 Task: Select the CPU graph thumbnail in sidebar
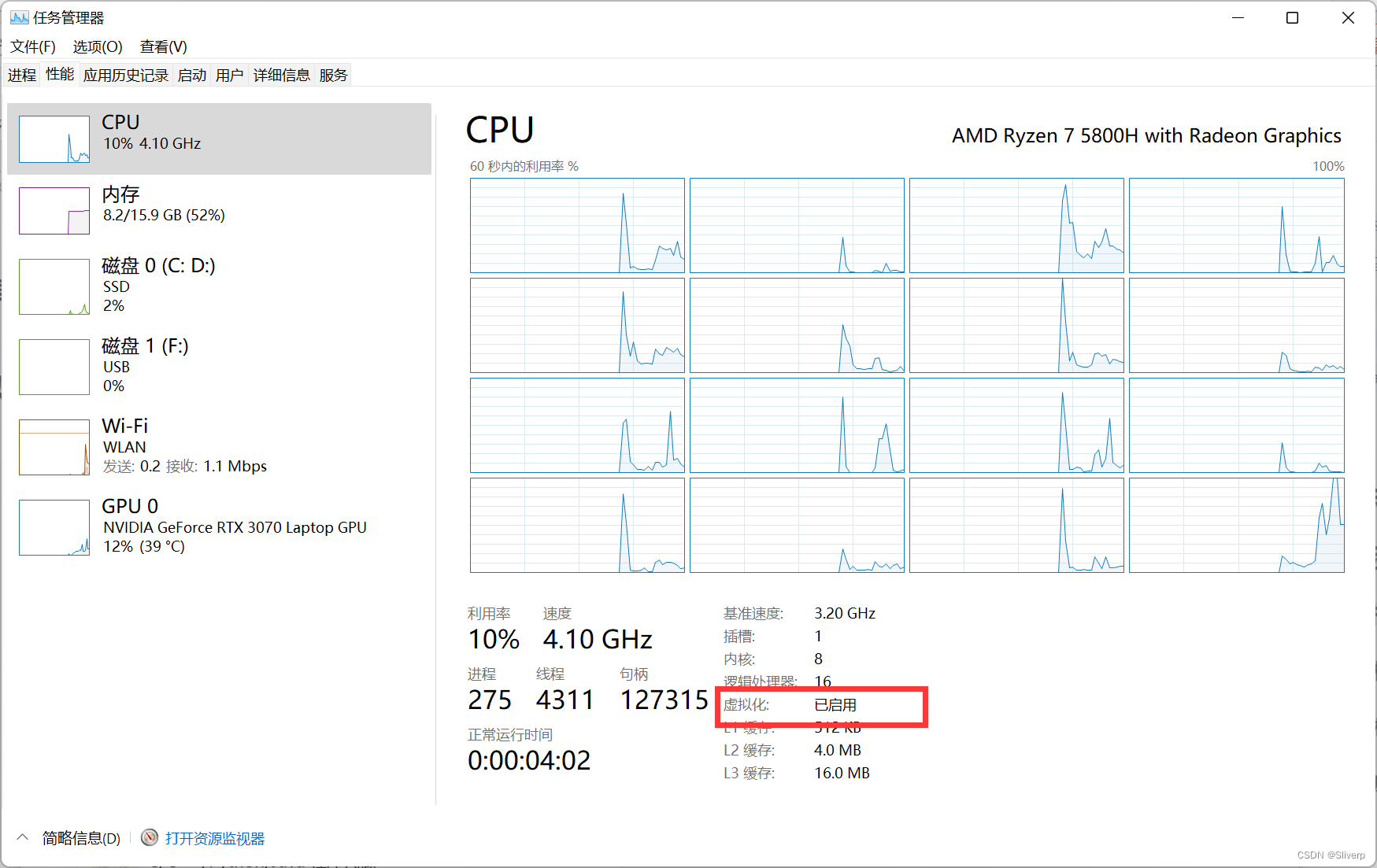54,139
